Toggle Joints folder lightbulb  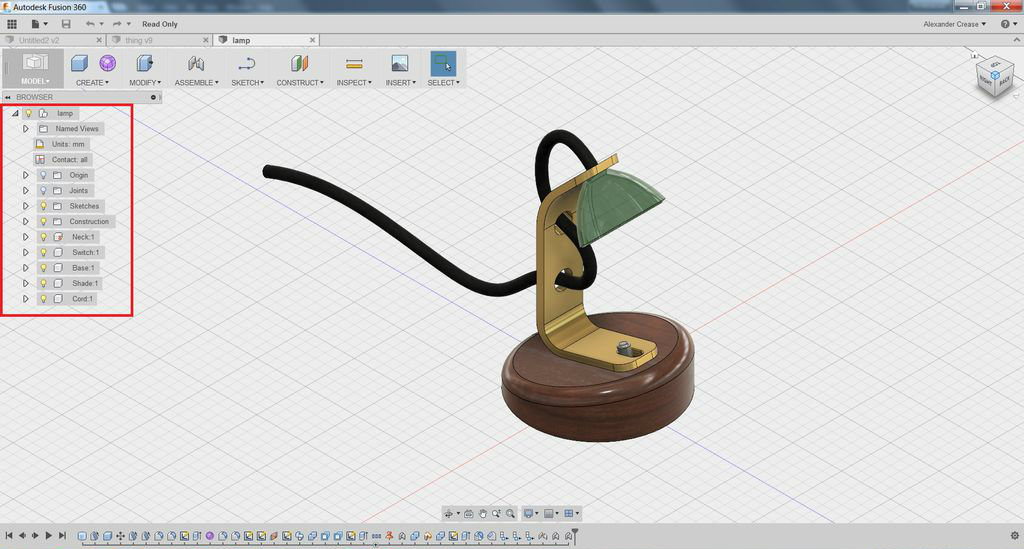pos(44,191)
